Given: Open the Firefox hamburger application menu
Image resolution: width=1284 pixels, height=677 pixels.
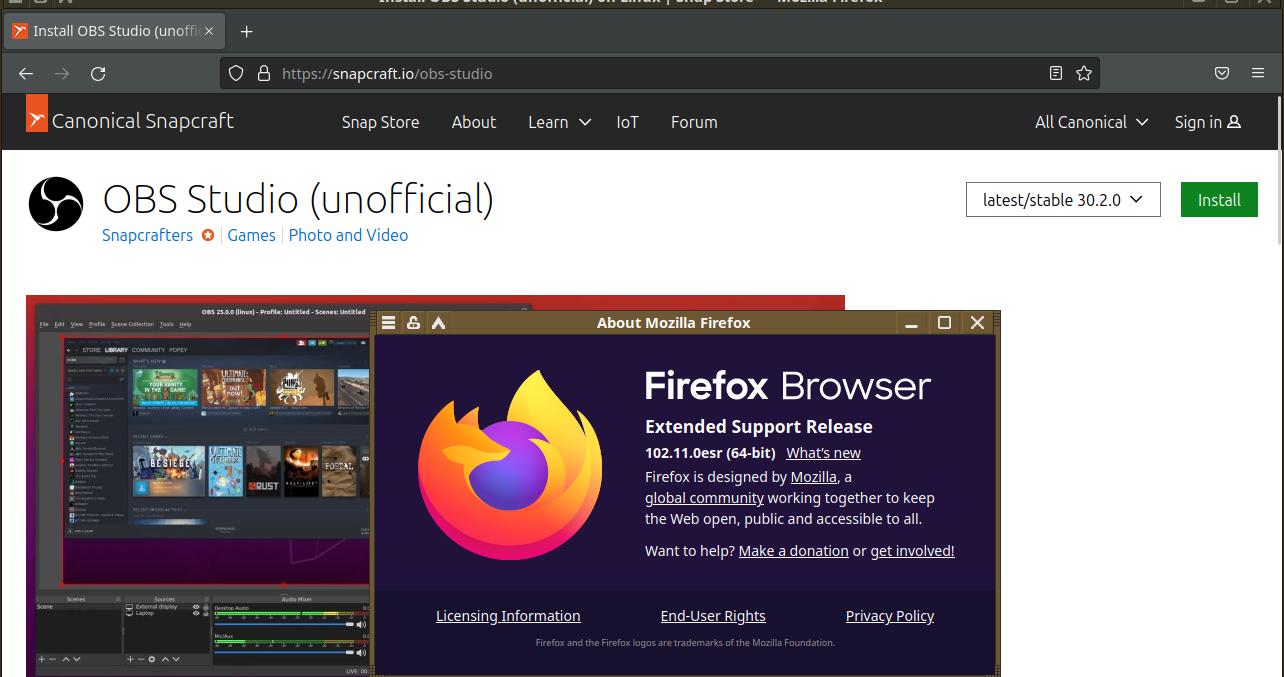Looking at the screenshot, I should click(1258, 73).
